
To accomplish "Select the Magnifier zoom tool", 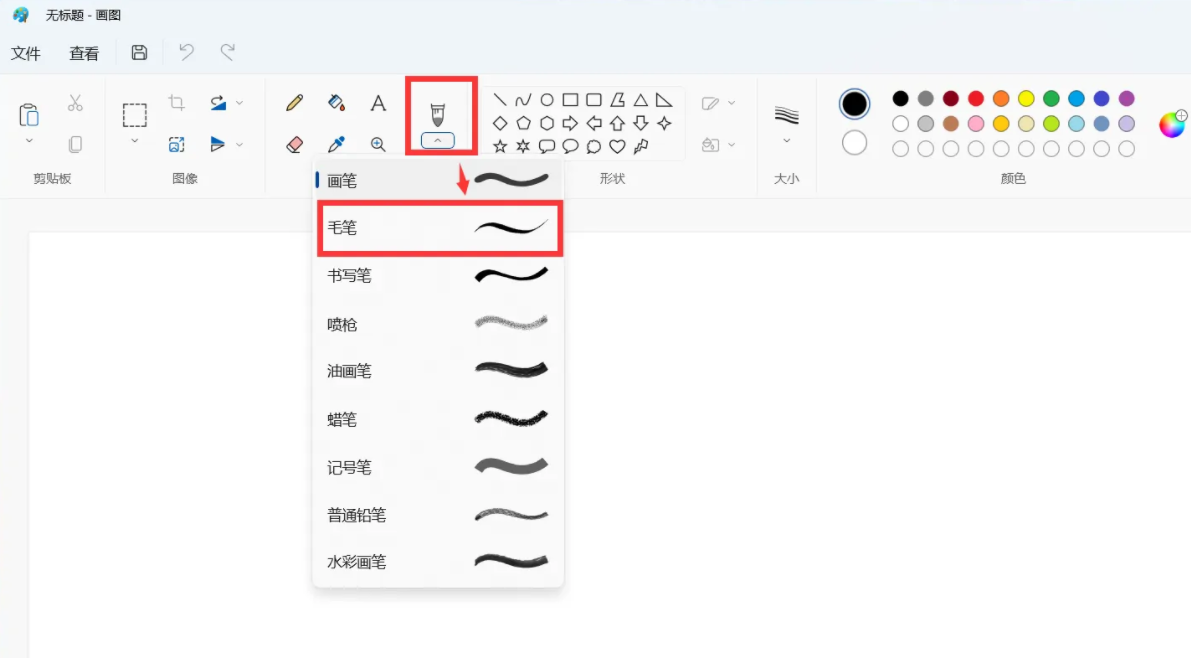I will (378, 144).
